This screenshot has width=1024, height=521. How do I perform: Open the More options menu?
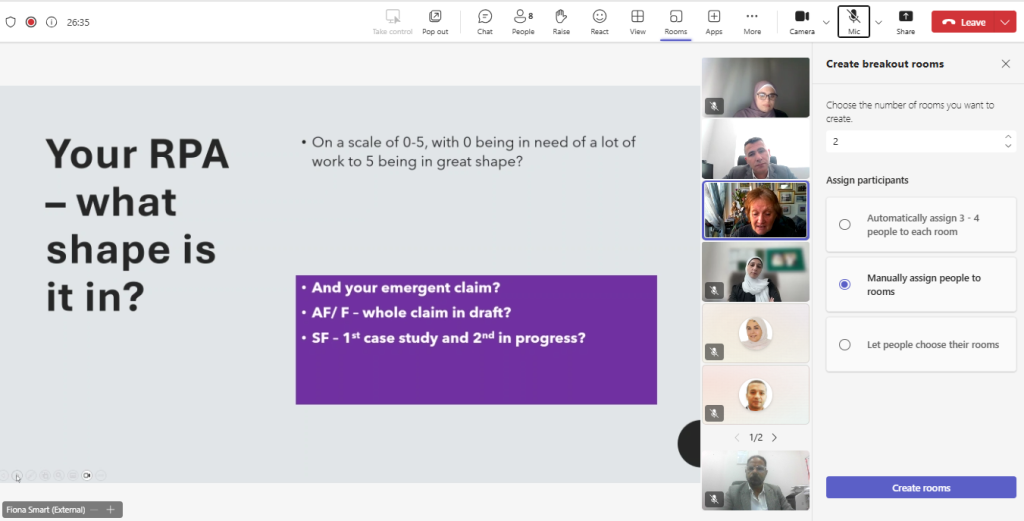[x=752, y=21]
